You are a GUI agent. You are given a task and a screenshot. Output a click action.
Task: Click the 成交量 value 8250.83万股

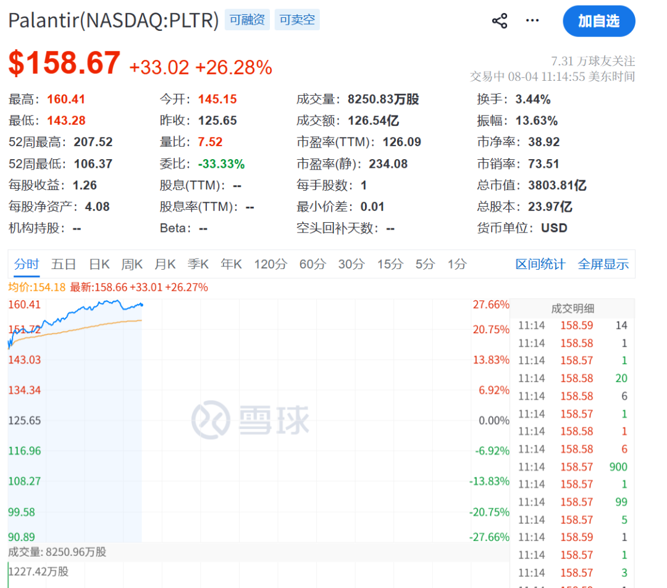pos(383,99)
